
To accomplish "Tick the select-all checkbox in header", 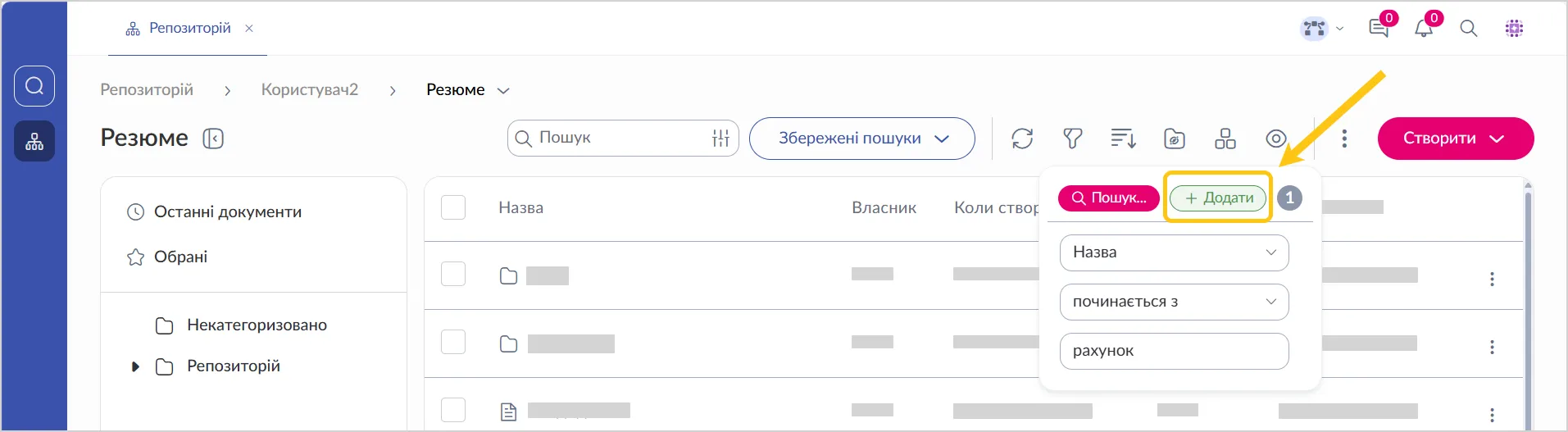I will pos(453,207).
